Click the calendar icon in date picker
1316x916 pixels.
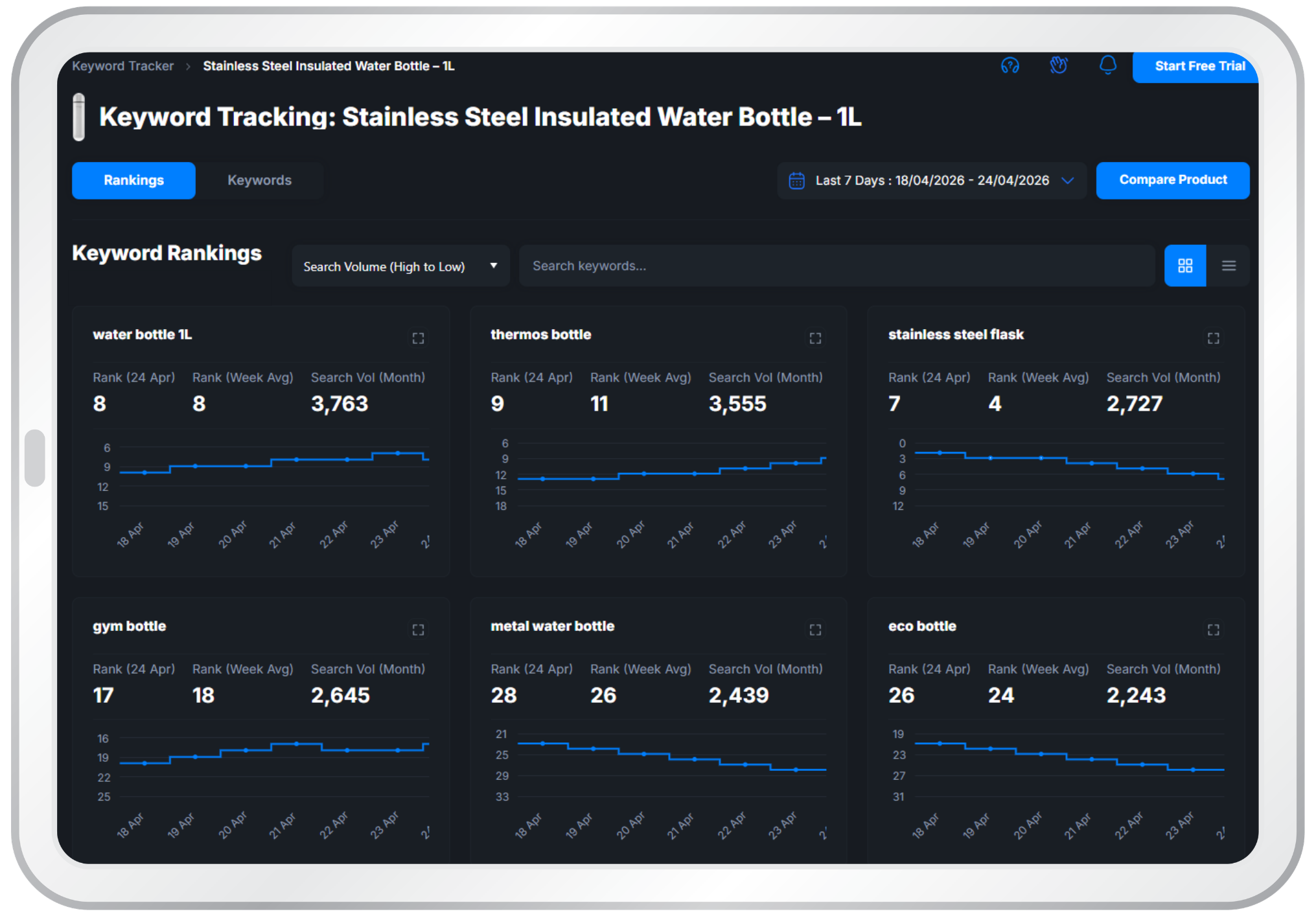(796, 181)
